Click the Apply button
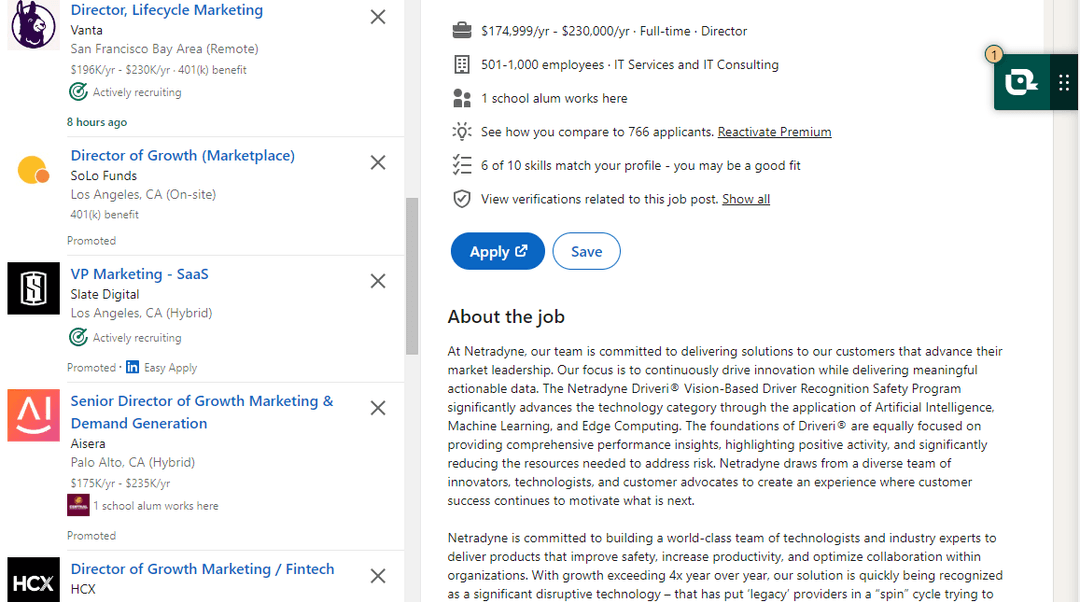1080x602 pixels. coord(497,251)
